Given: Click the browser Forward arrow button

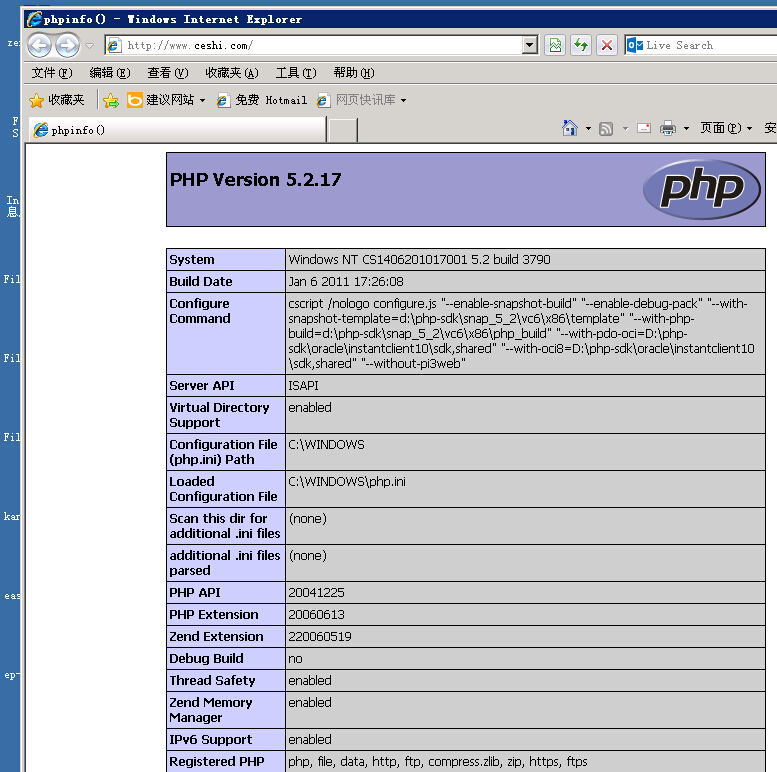Looking at the screenshot, I should coord(67,45).
